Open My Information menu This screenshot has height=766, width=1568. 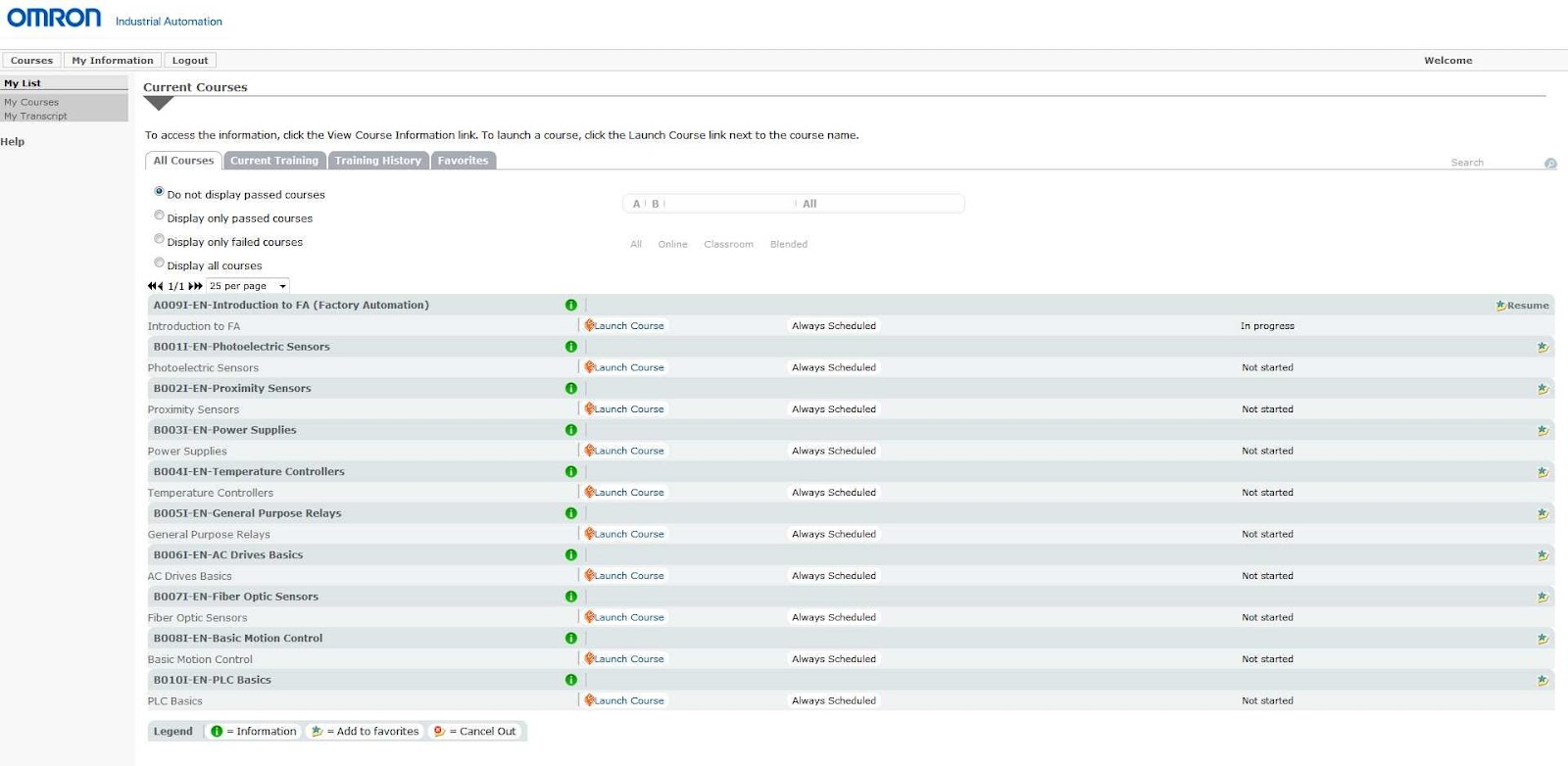[113, 61]
